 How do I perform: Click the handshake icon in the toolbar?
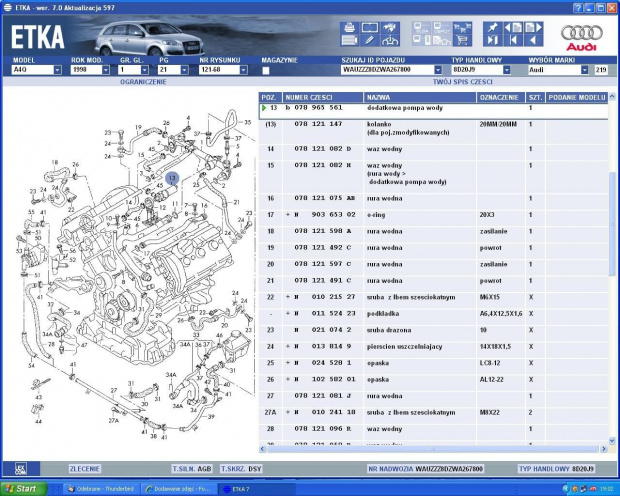click(390, 28)
